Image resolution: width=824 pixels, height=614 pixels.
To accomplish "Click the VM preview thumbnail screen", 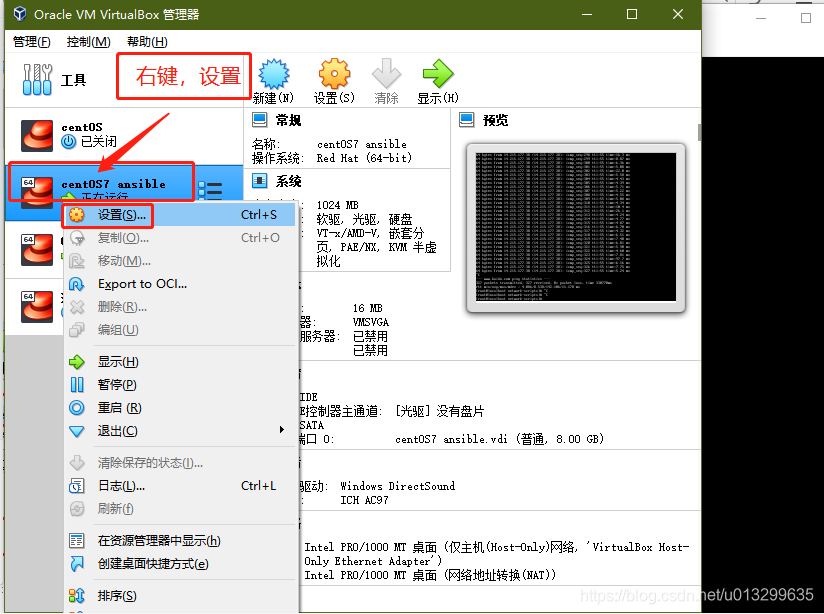I will coord(575,225).
